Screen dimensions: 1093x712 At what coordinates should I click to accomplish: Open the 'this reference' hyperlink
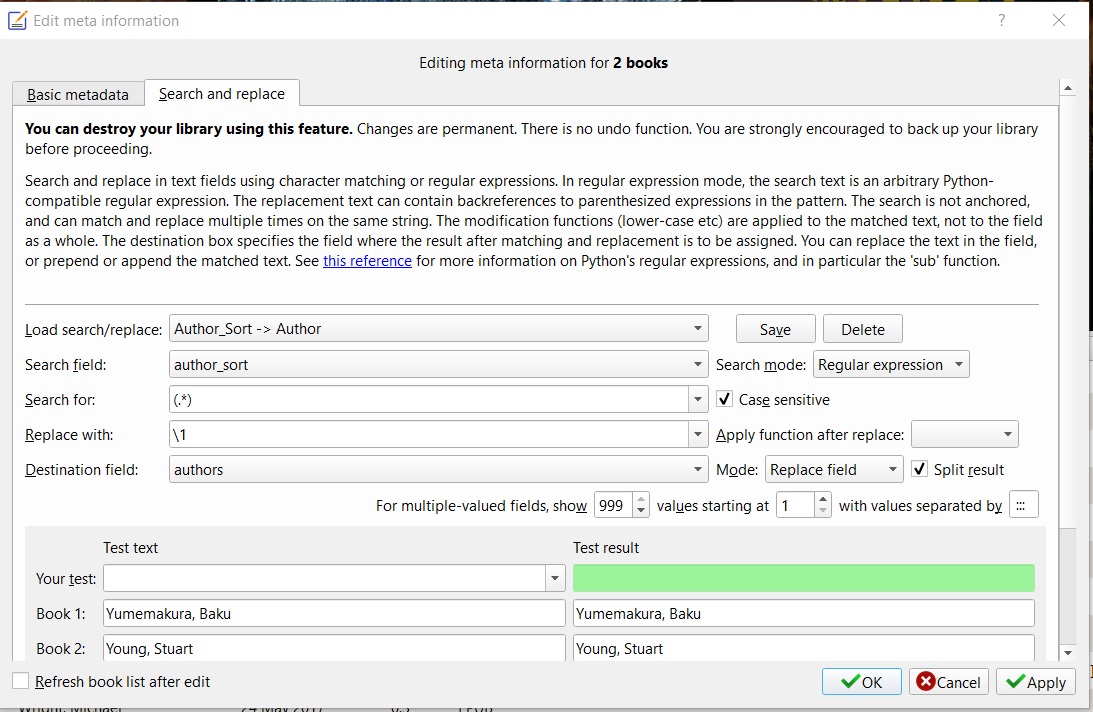point(367,261)
